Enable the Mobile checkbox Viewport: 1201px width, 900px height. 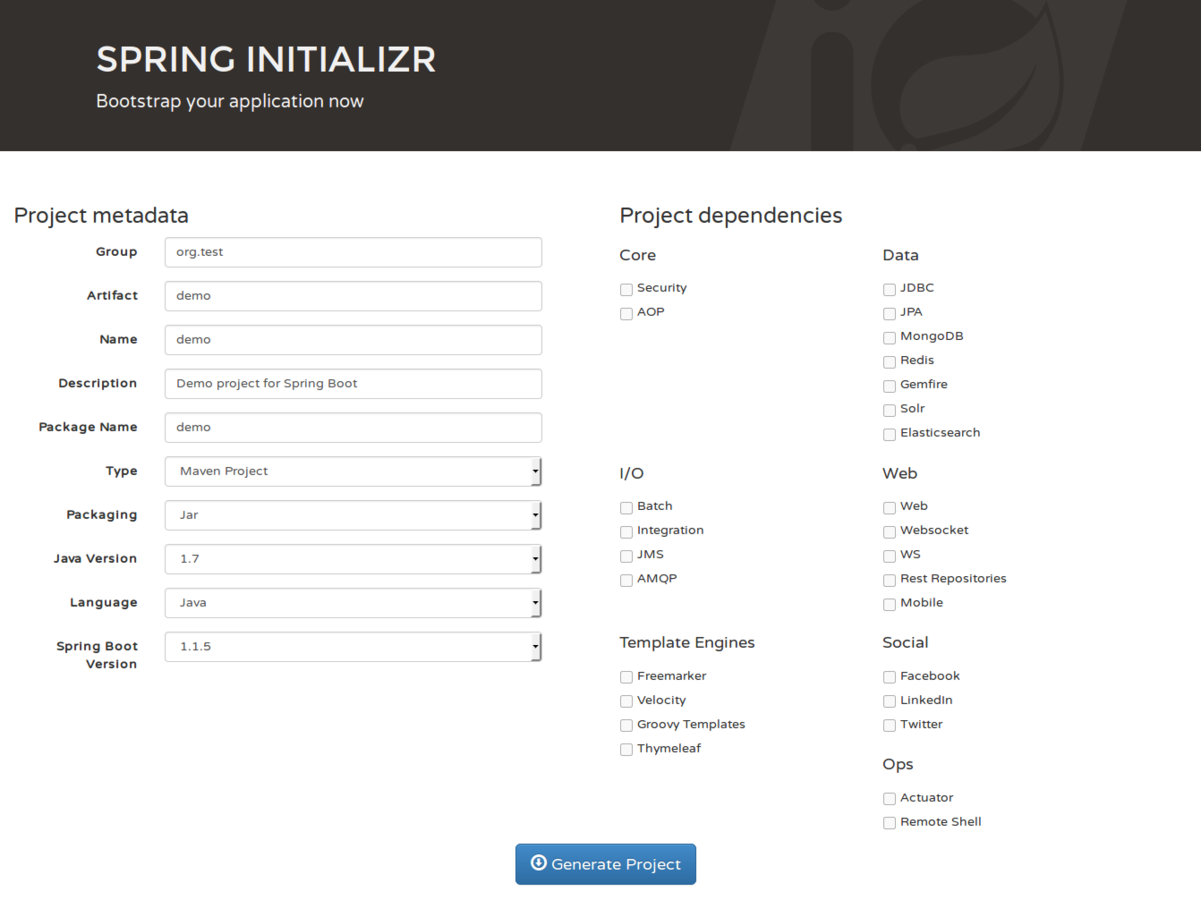coord(889,604)
